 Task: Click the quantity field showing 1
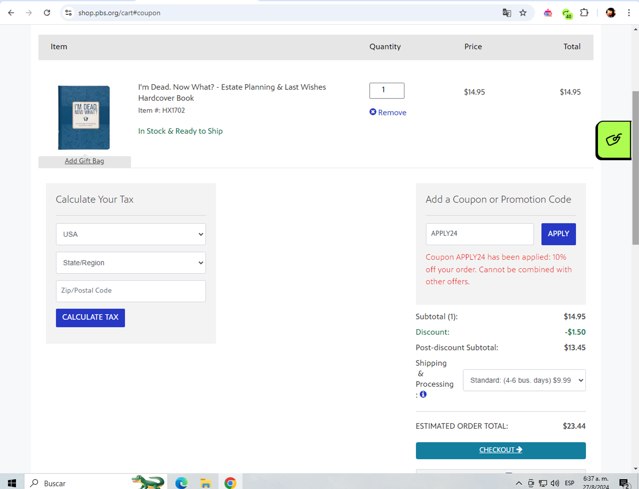[x=387, y=90]
